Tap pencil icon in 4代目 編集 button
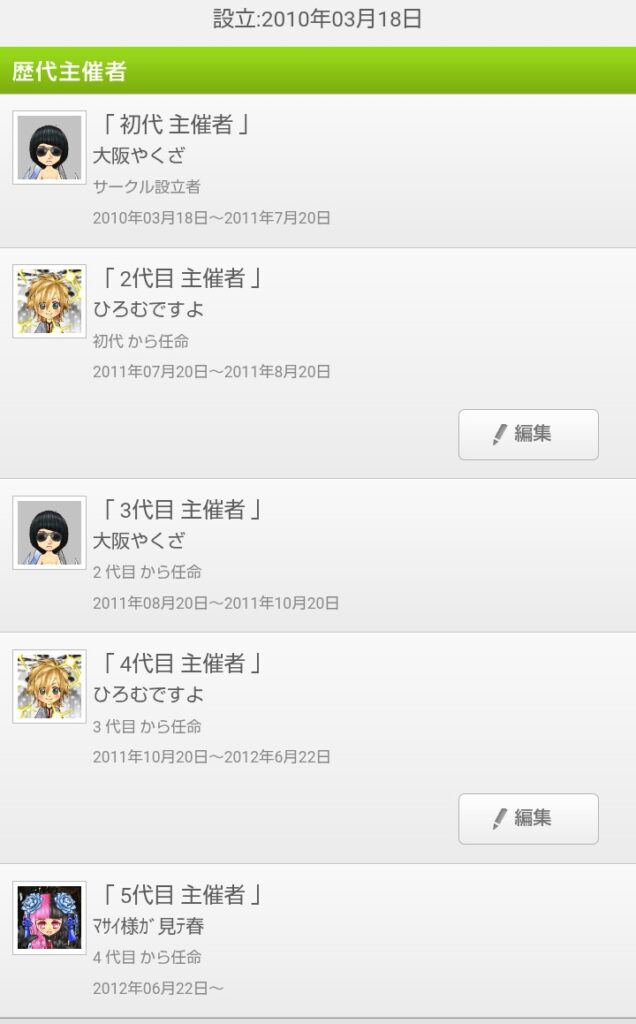The image size is (636, 1024). click(x=500, y=819)
